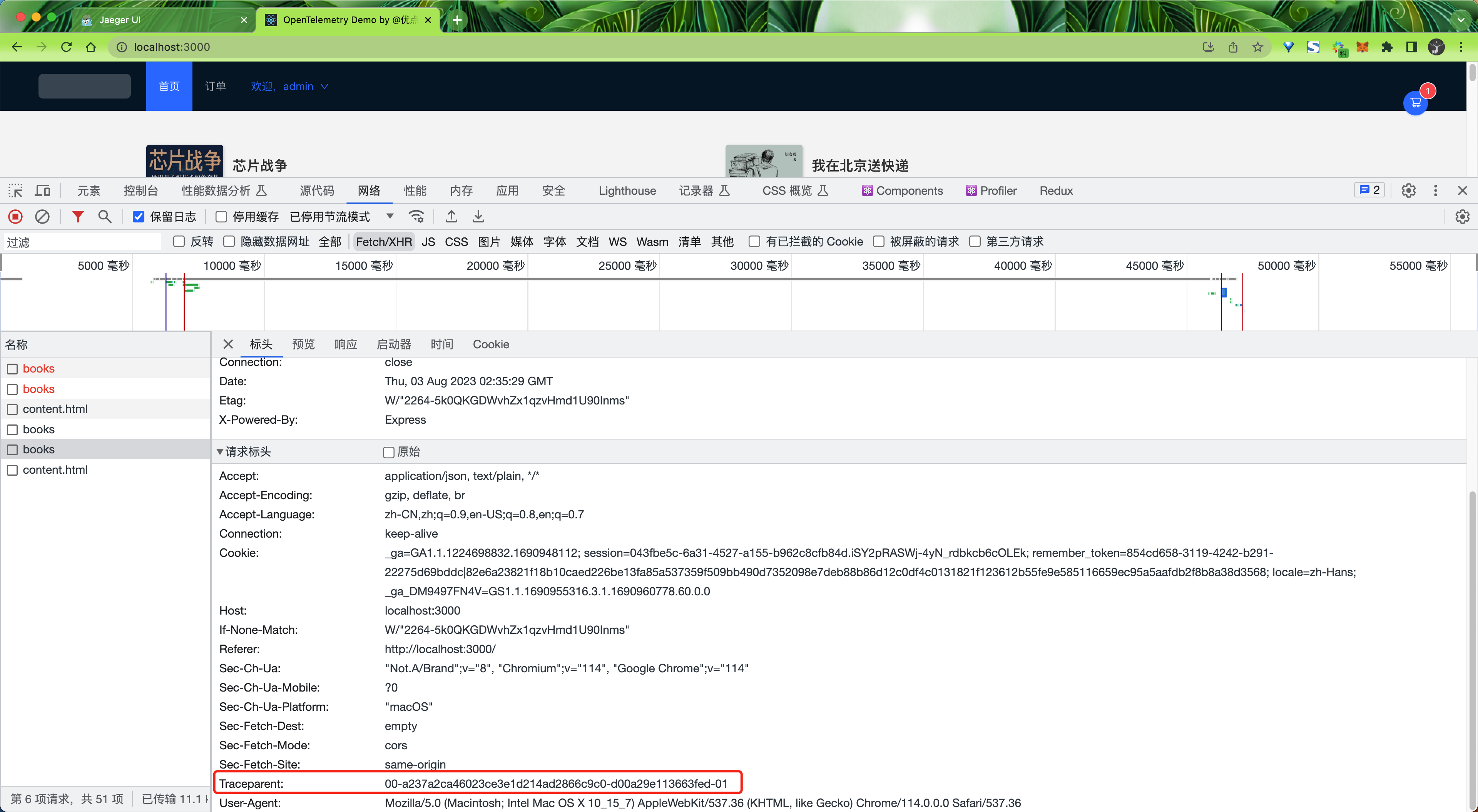
Task: Filter requests by CSS type
Action: (x=456, y=242)
